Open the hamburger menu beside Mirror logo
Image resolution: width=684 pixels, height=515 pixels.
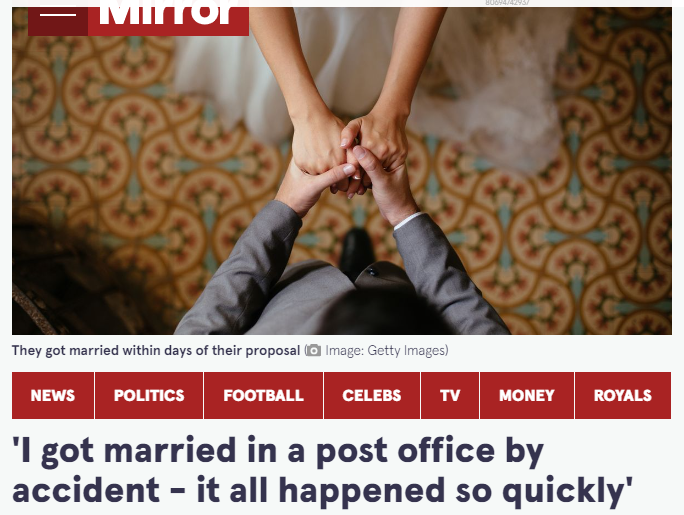pyautogui.click(x=58, y=17)
